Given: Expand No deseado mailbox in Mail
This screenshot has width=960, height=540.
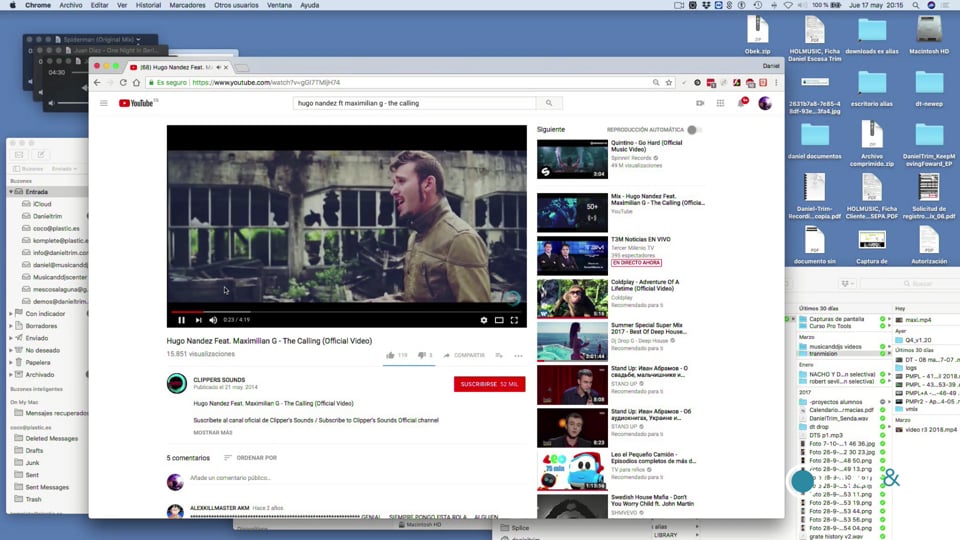Looking at the screenshot, I should [11, 350].
